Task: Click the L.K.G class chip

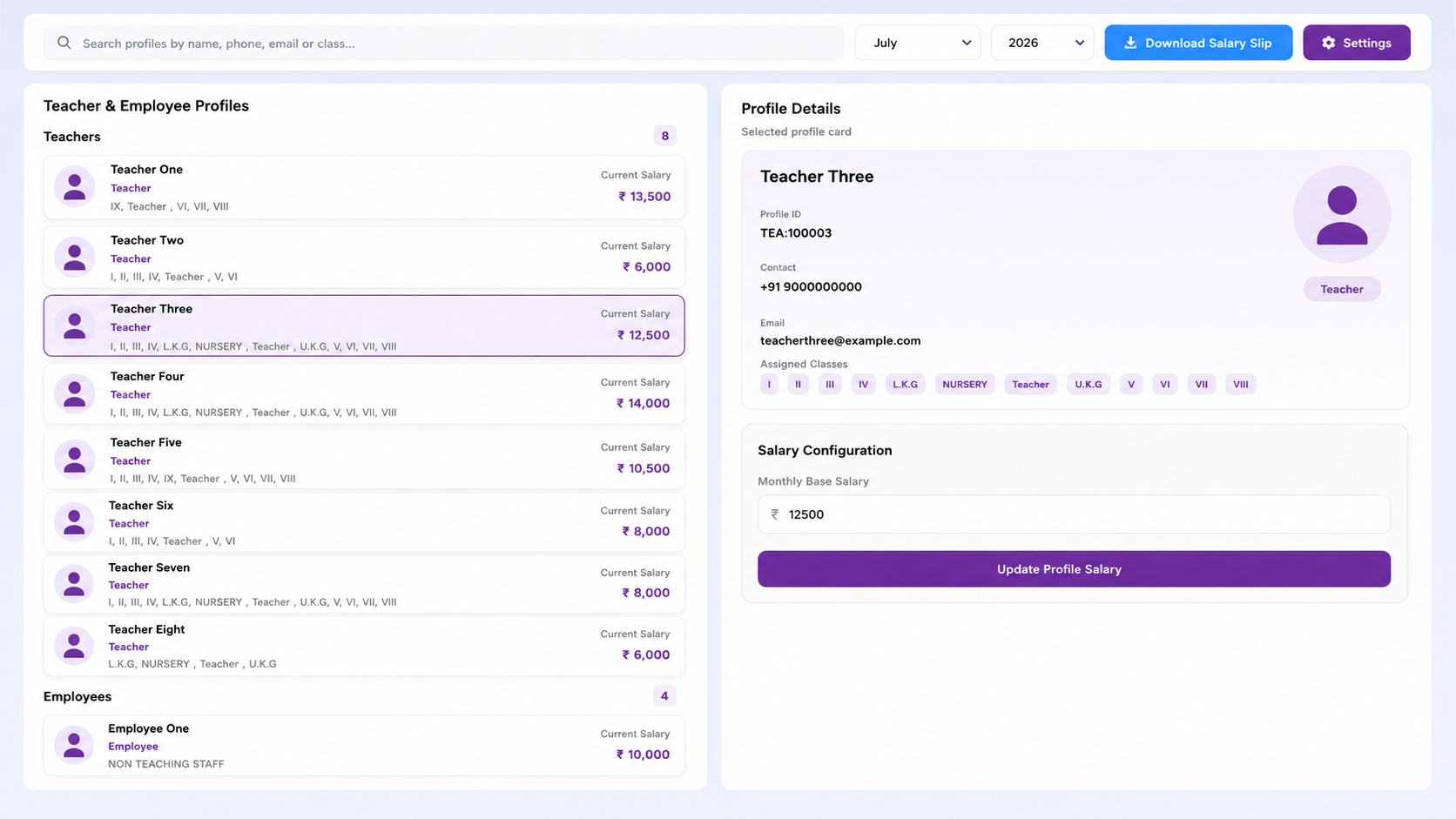Action: (x=905, y=384)
